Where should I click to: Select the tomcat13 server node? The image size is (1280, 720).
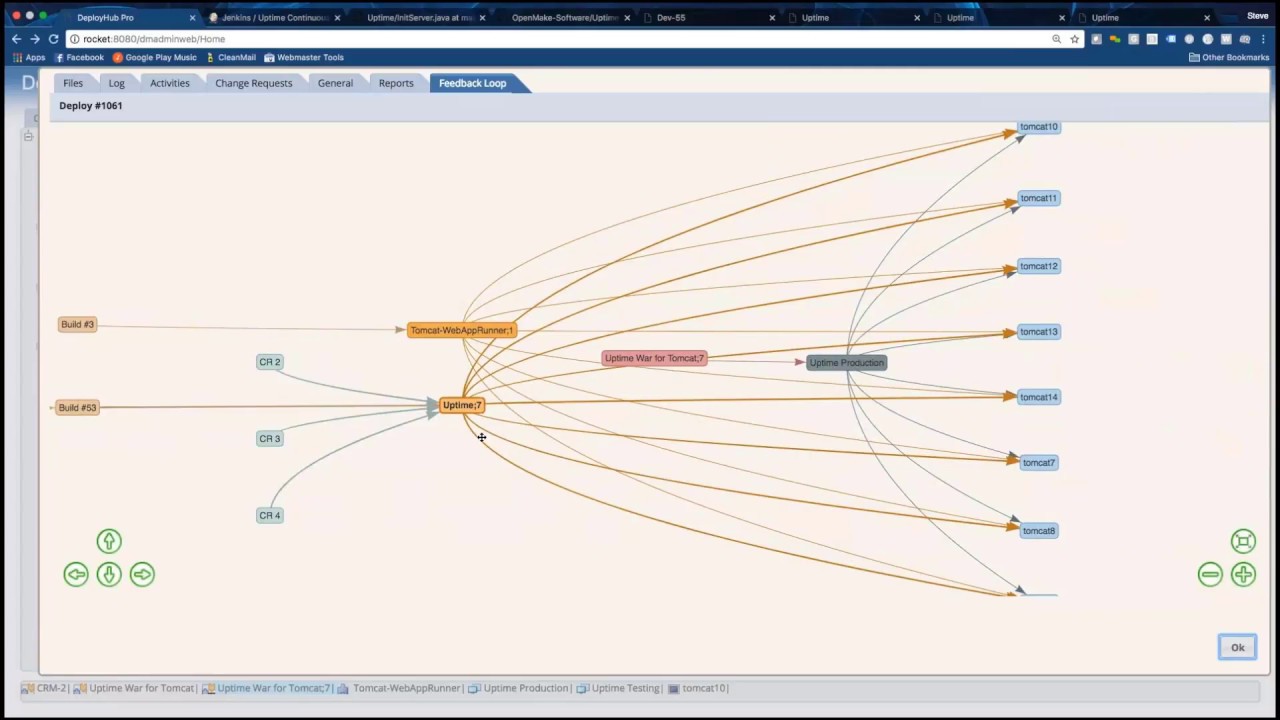[x=1039, y=331]
